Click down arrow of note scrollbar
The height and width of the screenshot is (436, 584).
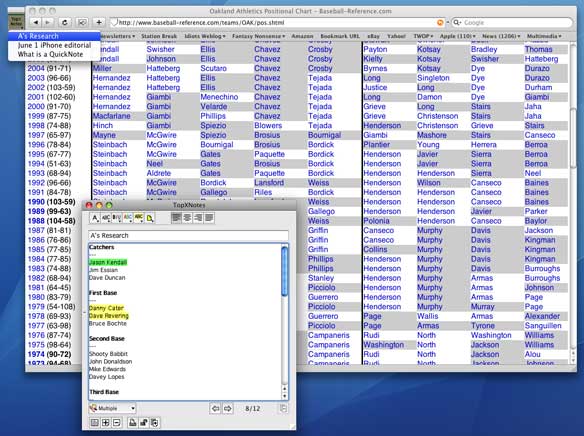pos(285,397)
